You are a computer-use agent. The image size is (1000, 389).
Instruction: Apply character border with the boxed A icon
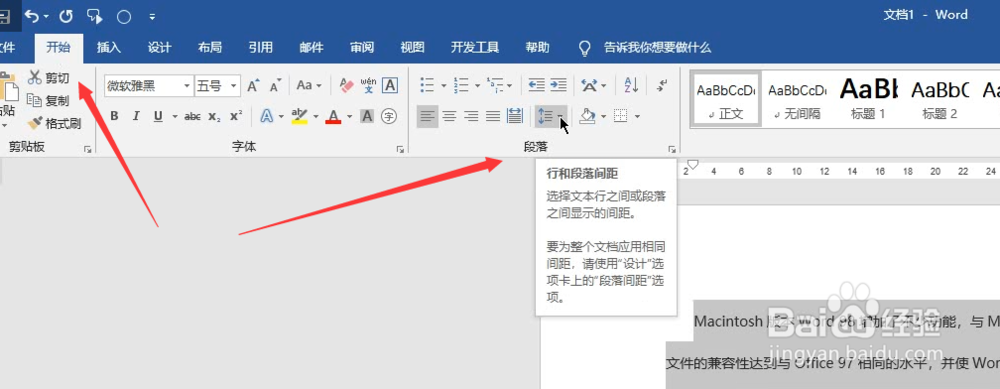pos(390,85)
